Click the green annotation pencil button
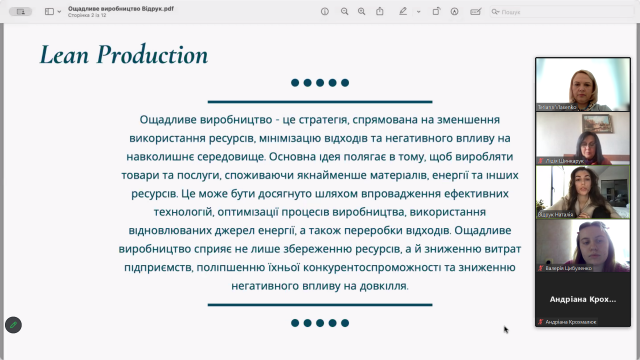This screenshot has height=360, width=640. tap(13, 325)
